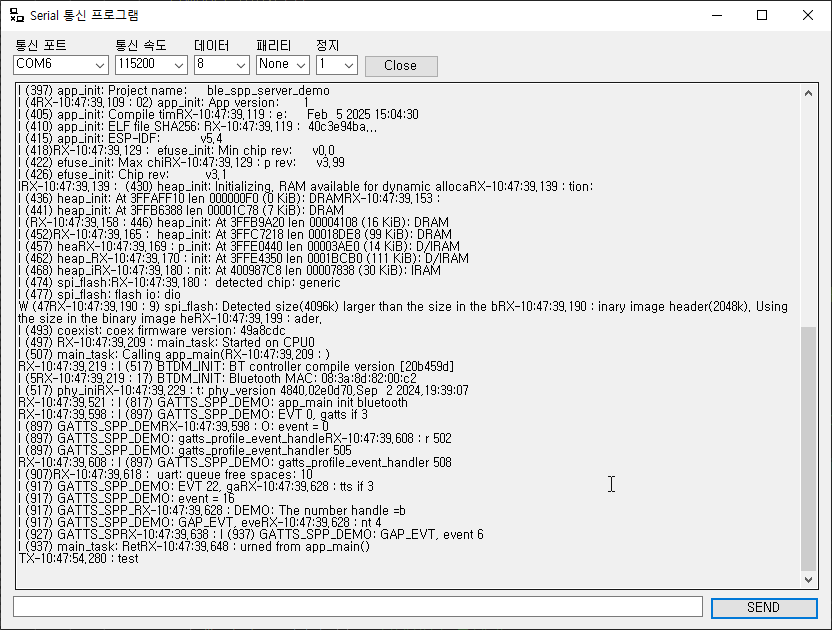
Task: Click the Close port button
Action: [x=401, y=66]
